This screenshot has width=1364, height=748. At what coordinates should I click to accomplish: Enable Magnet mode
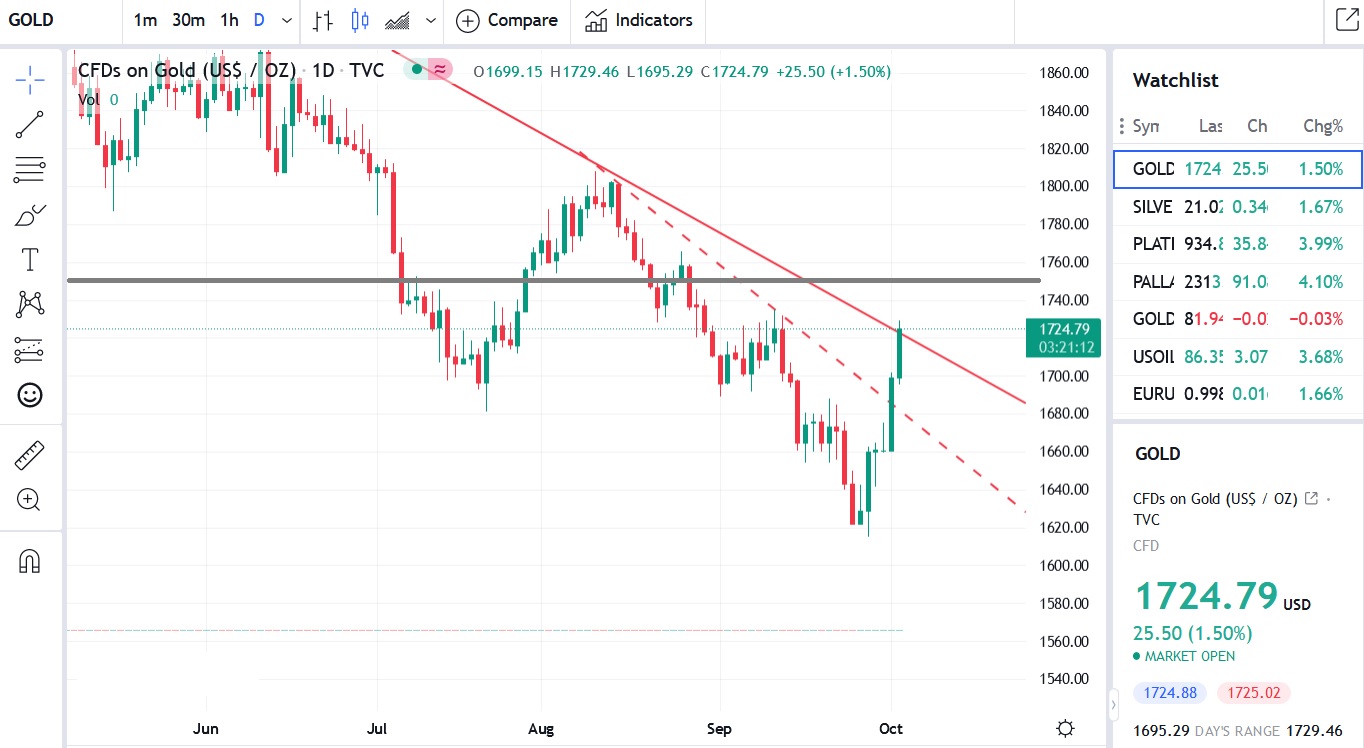tap(30, 560)
